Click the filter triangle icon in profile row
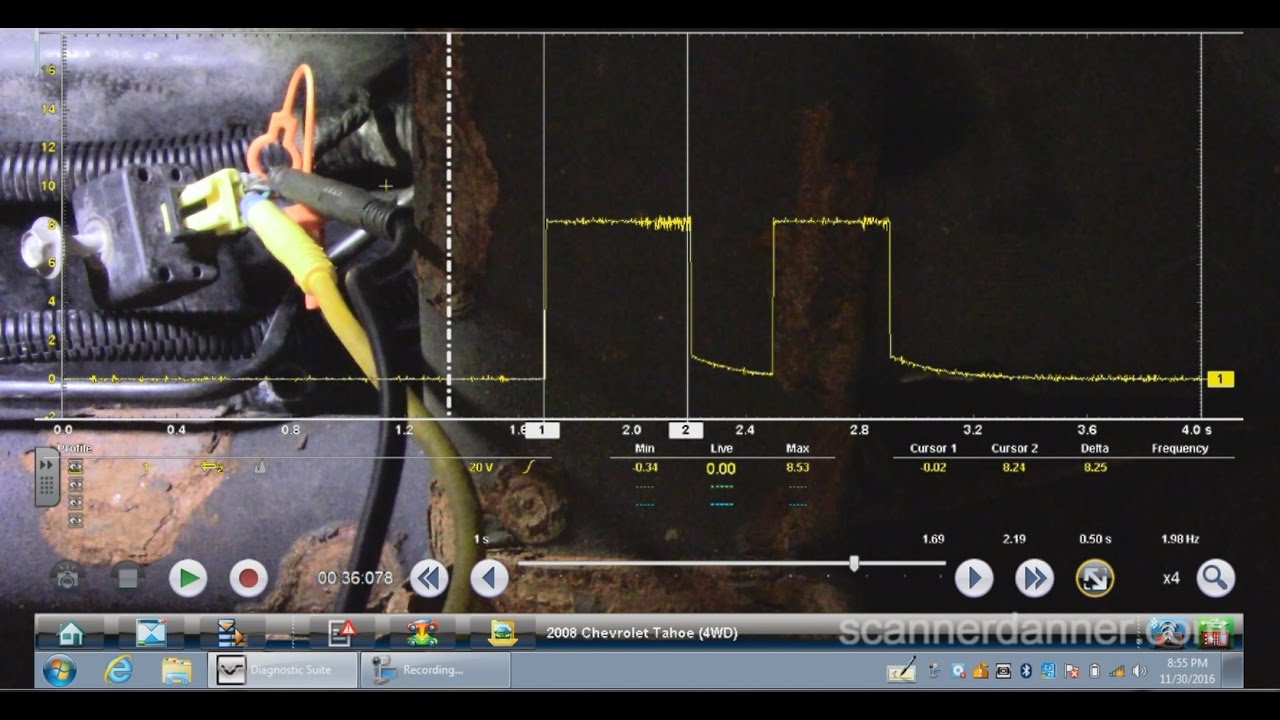1280x720 pixels. (x=260, y=467)
